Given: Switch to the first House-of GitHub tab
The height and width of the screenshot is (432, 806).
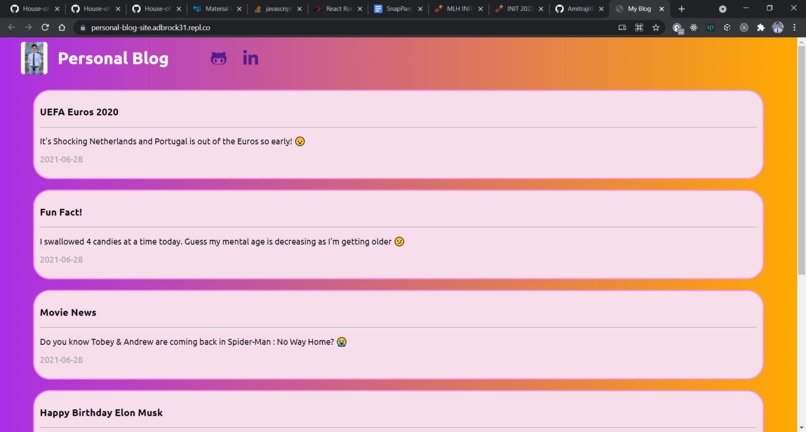Looking at the screenshot, I should (34, 9).
